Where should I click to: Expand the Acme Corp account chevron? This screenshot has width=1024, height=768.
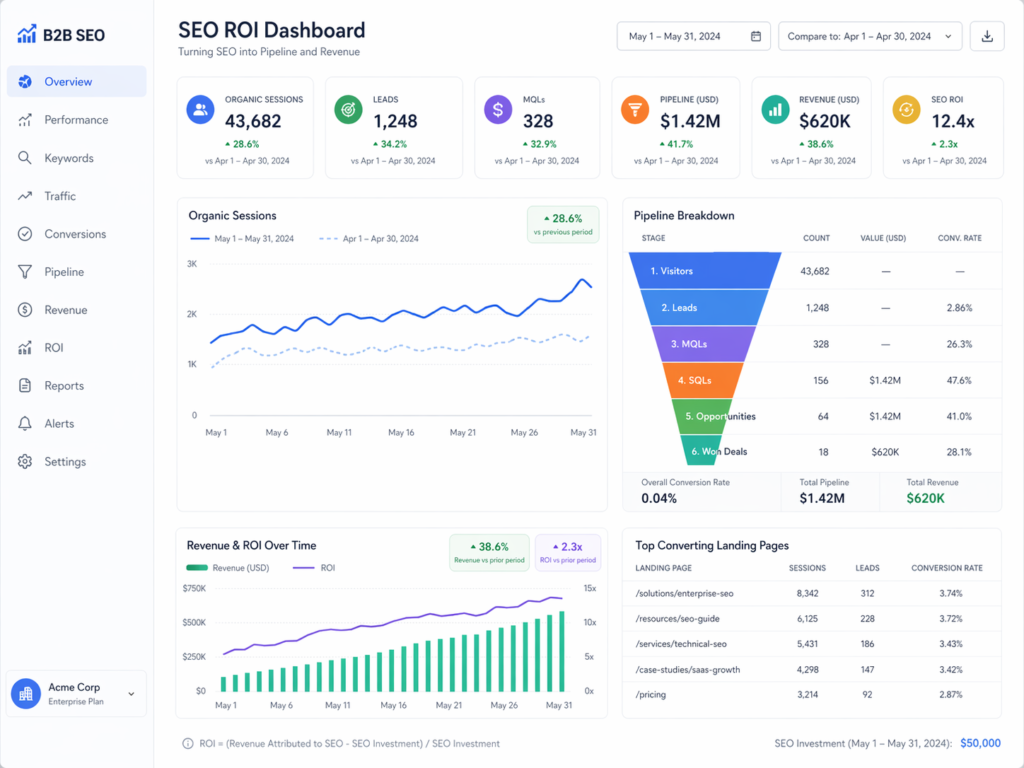(131, 694)
